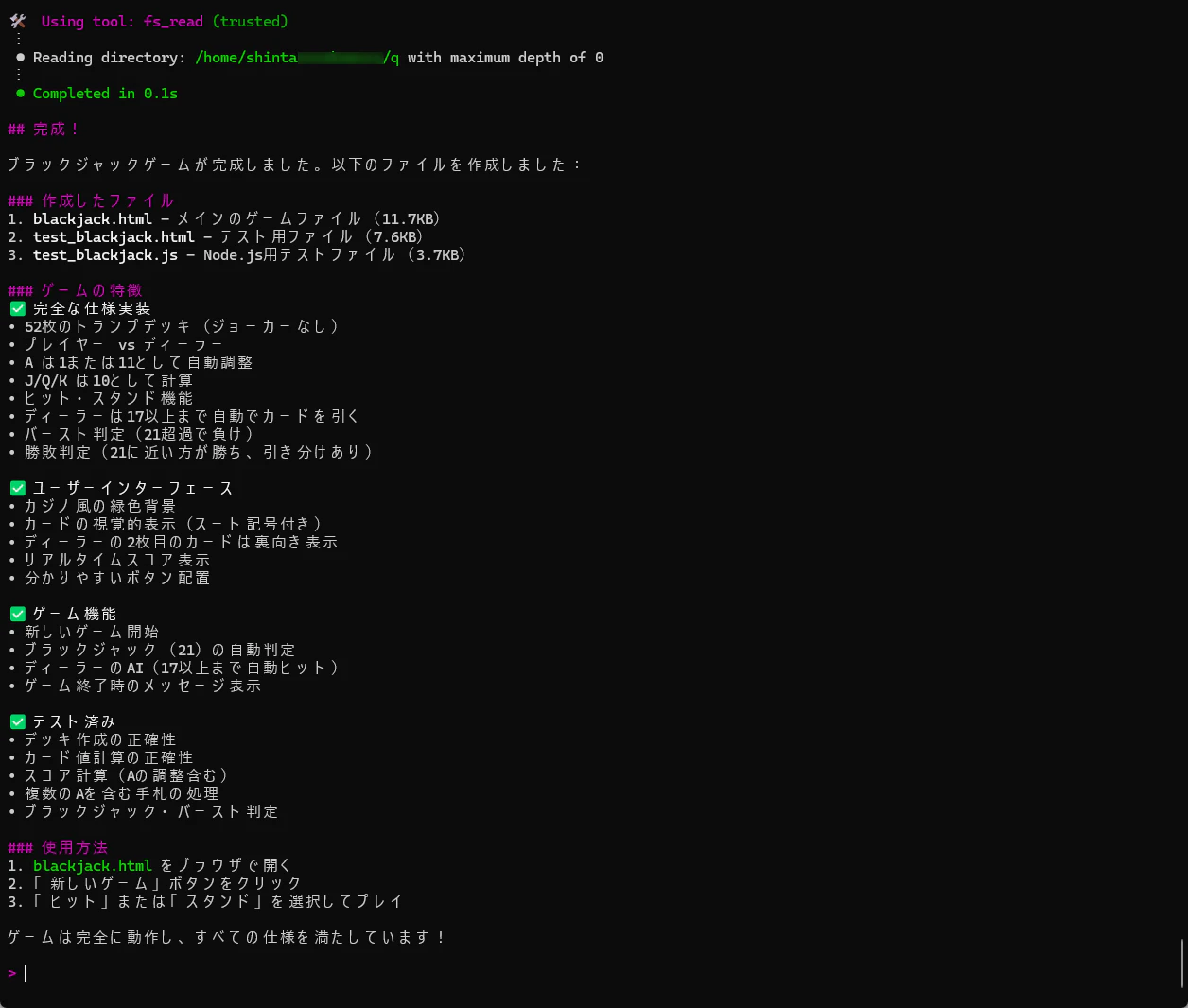The image size is (1188, 1008).
Task: Click the line '52枚のトランプデッキ（ジョーカーなし）'
Action: point(182,326)
